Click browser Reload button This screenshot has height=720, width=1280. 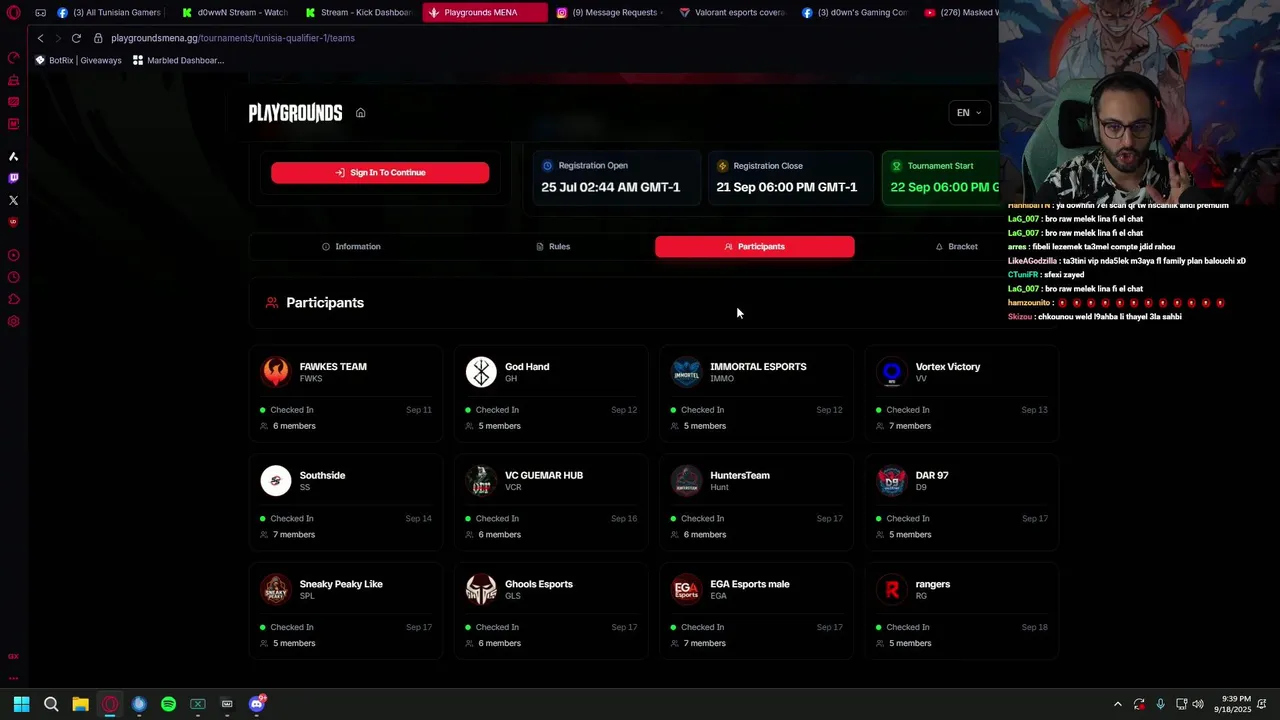point(76,38)
